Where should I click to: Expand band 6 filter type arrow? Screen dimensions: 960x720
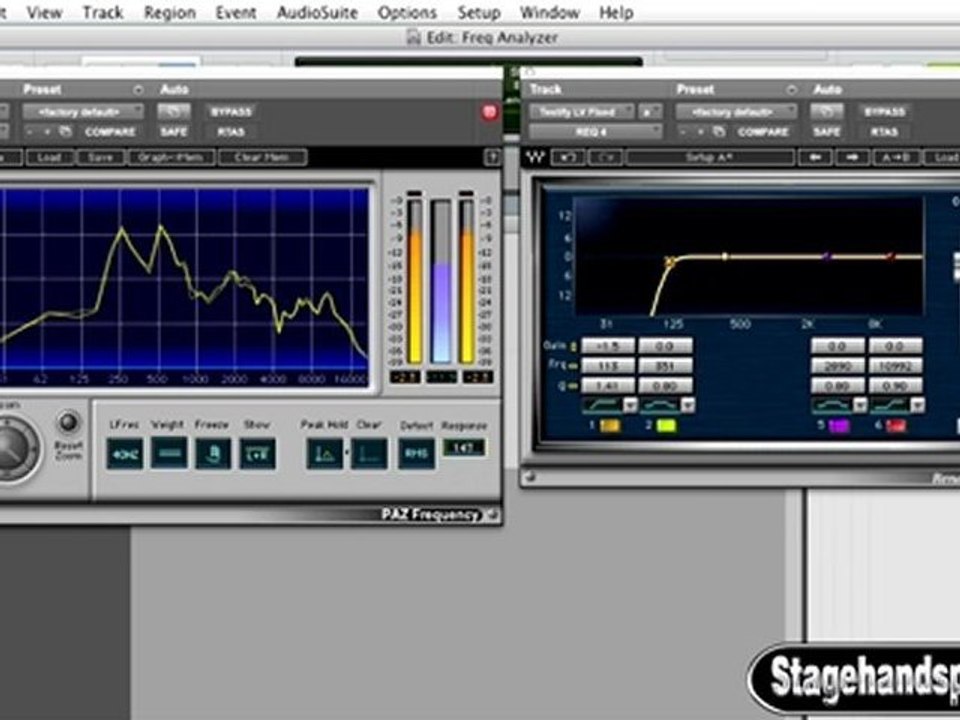coord(918,405)
